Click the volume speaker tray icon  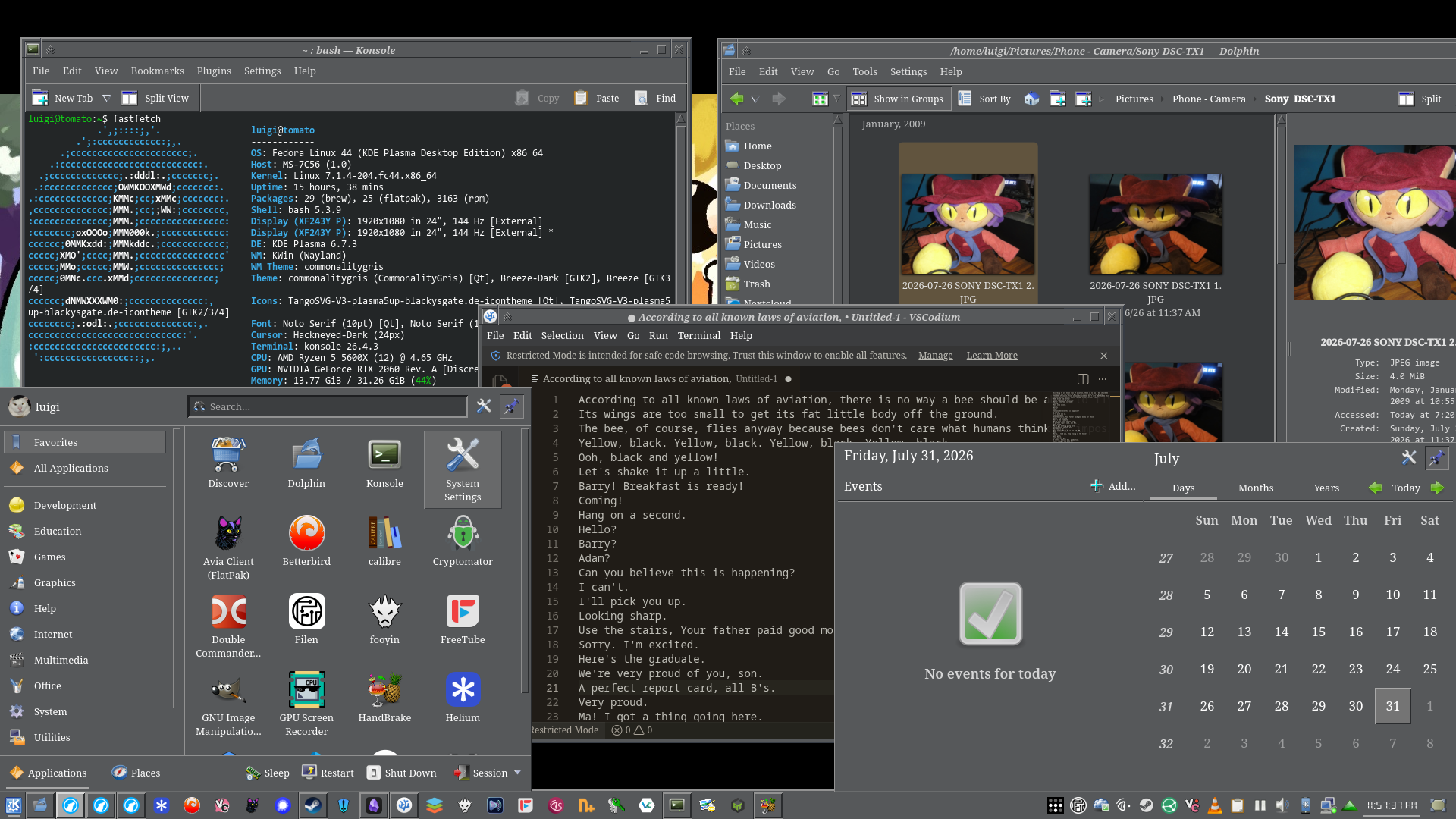tap(1282, 805)
